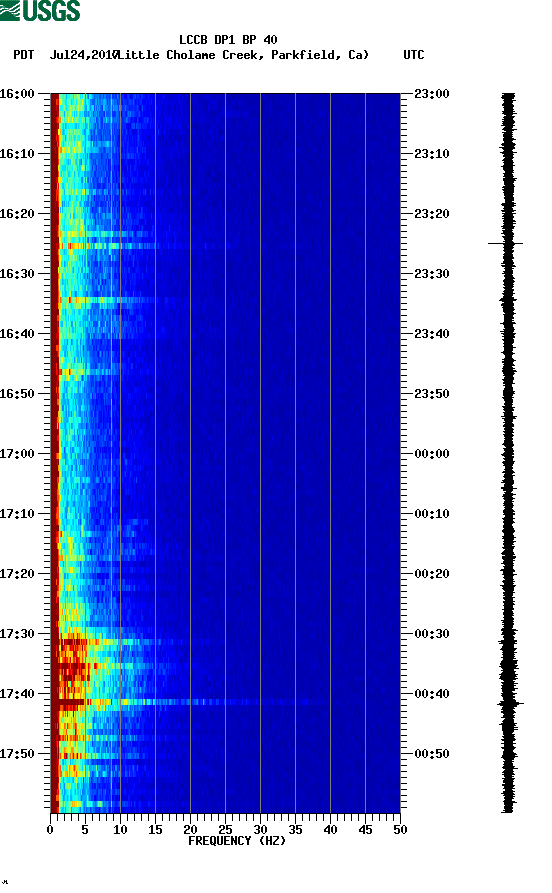Viewport: 552px width, 893px height.
Task: Click the 15 Hz frequency tick label
Action: [x=155, y=830]
